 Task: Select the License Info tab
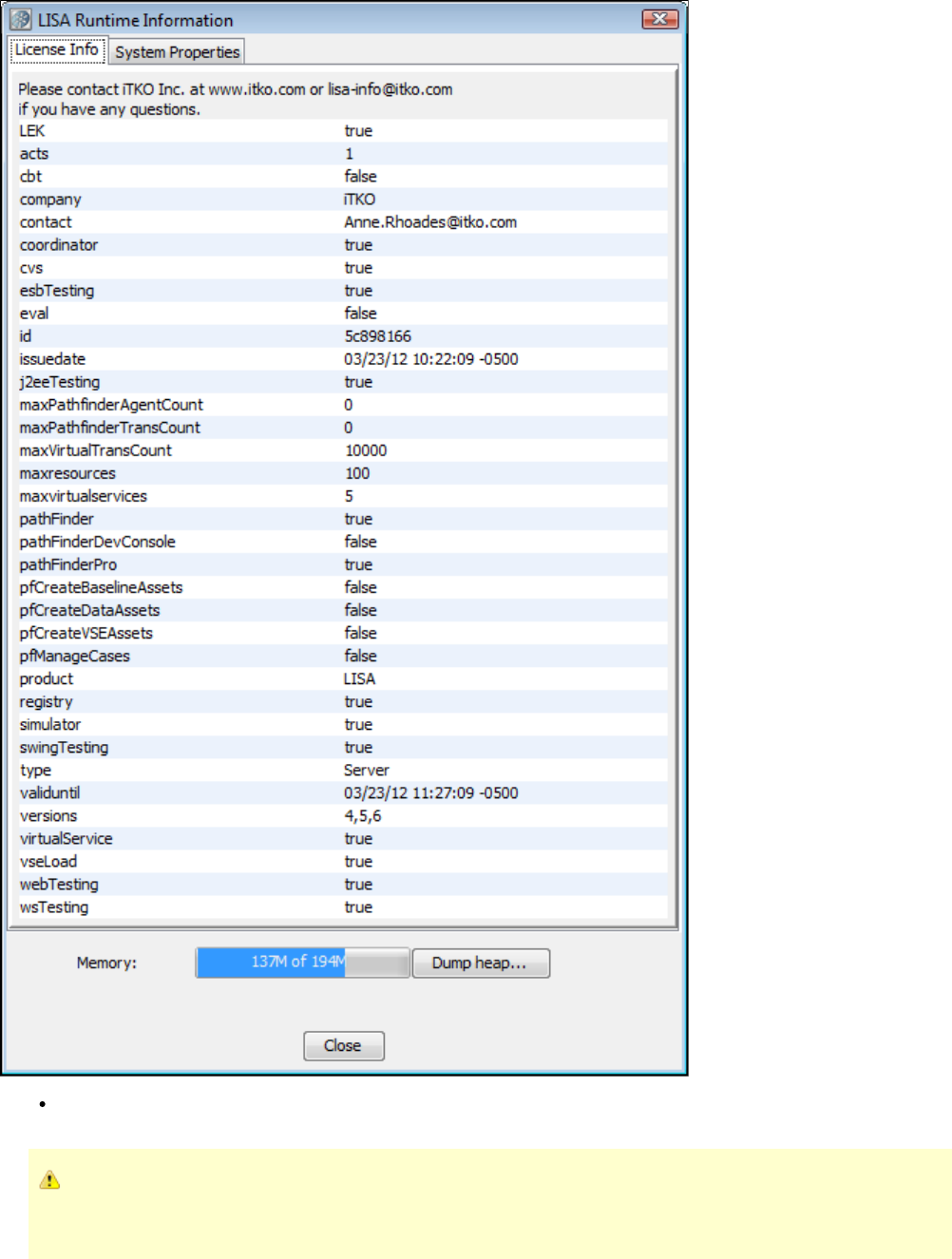[x=57, y=49]
